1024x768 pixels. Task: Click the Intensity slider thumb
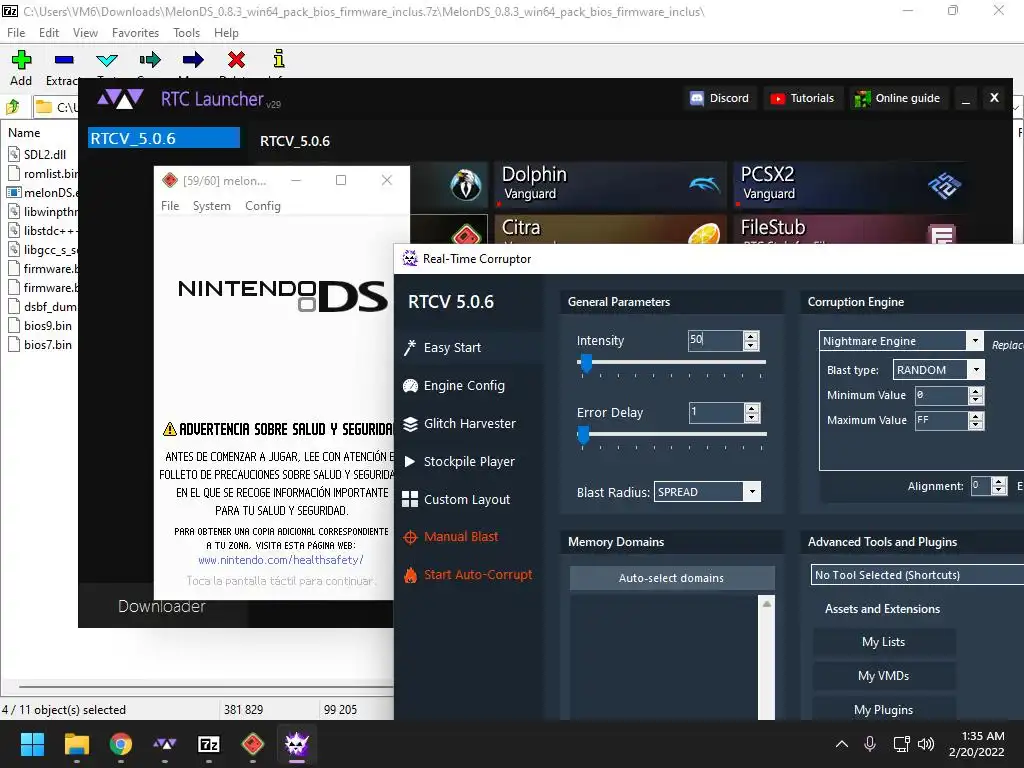click(586, 363)
